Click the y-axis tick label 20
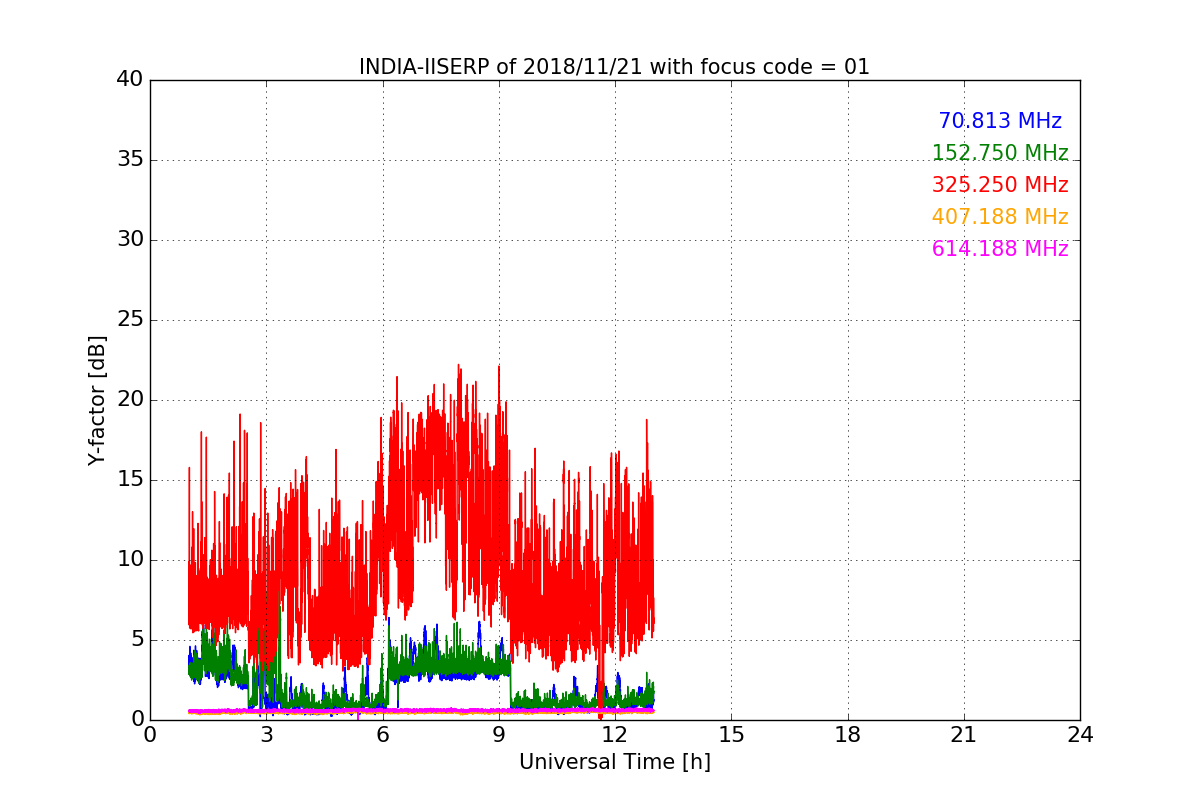 (x=130, y=400)
